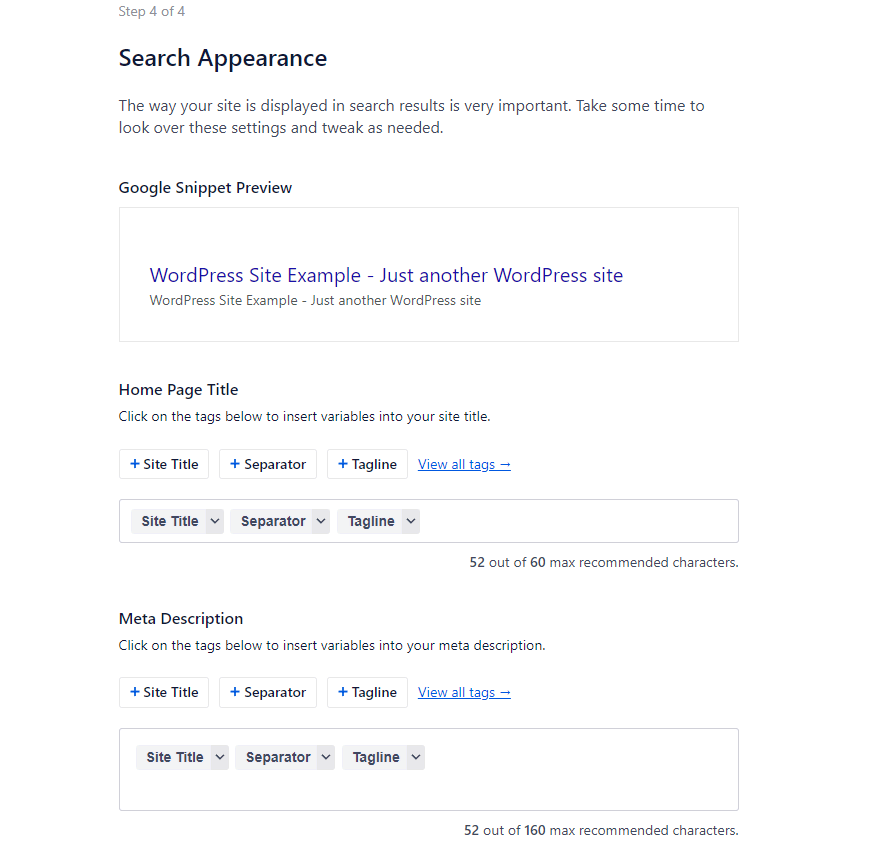
Task: Expand Separator chevron in Home Page Title field
Action: pyautogui.click(x=320, y=521)
